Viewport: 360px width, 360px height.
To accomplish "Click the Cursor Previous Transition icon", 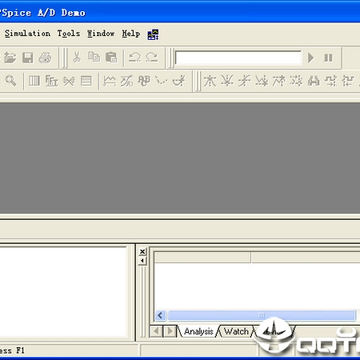I will tap(348, 81).
